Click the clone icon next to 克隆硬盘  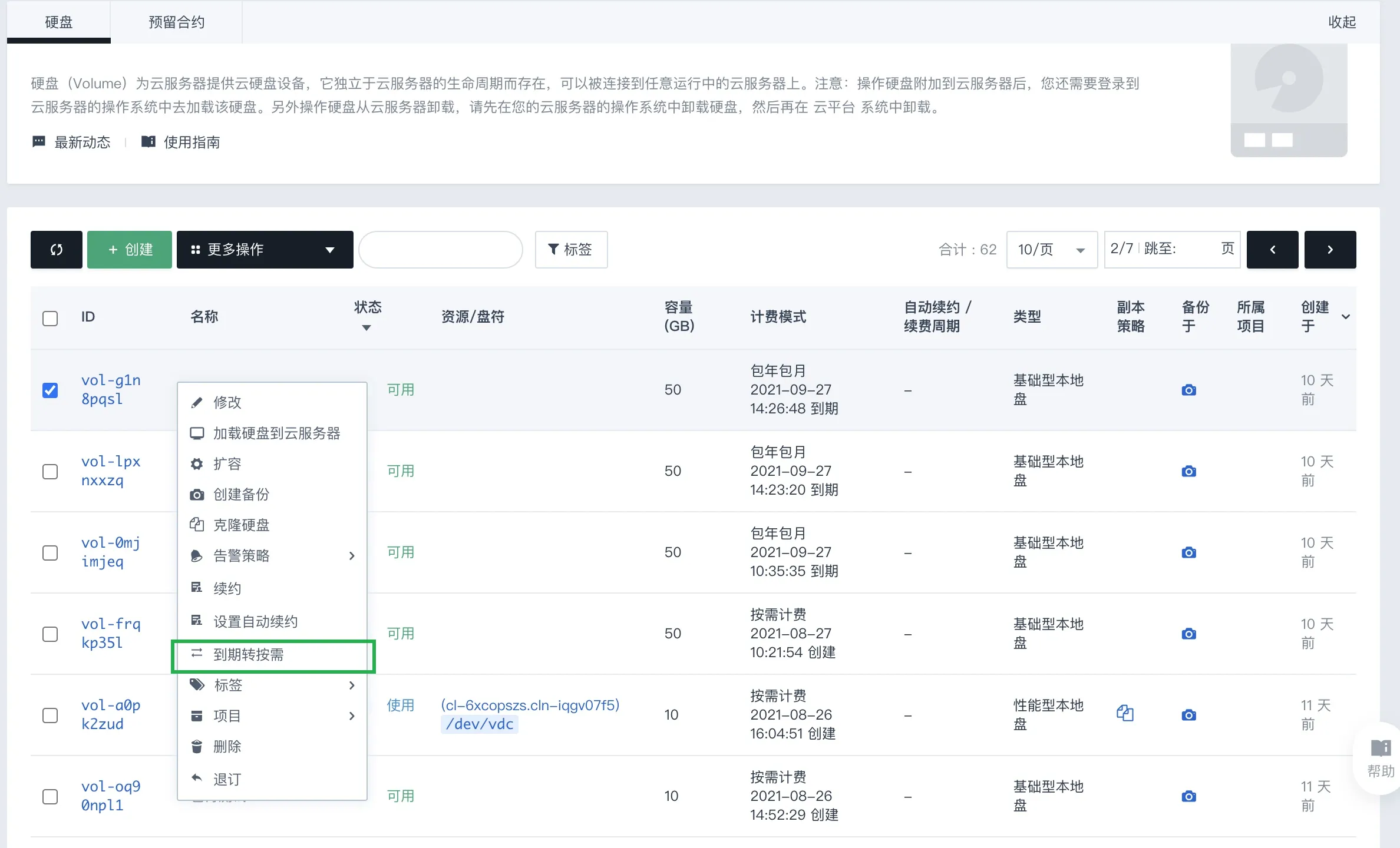pos(197,525)
